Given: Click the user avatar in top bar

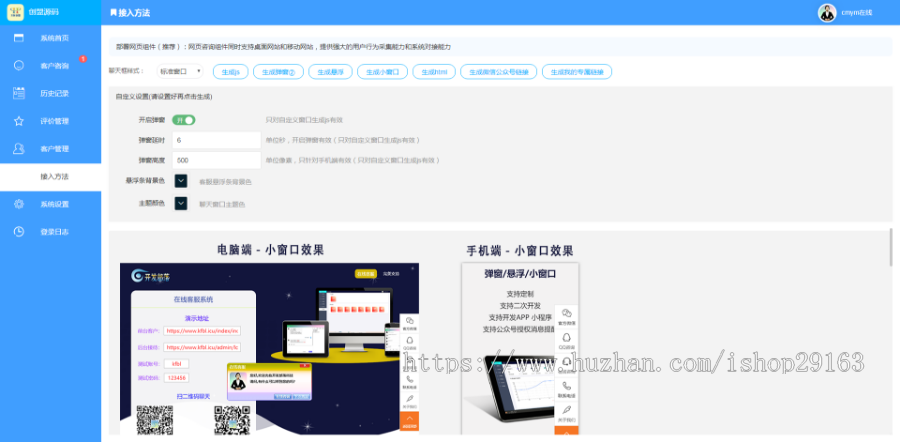Looking at the screenshot, I should pos(827,13).
